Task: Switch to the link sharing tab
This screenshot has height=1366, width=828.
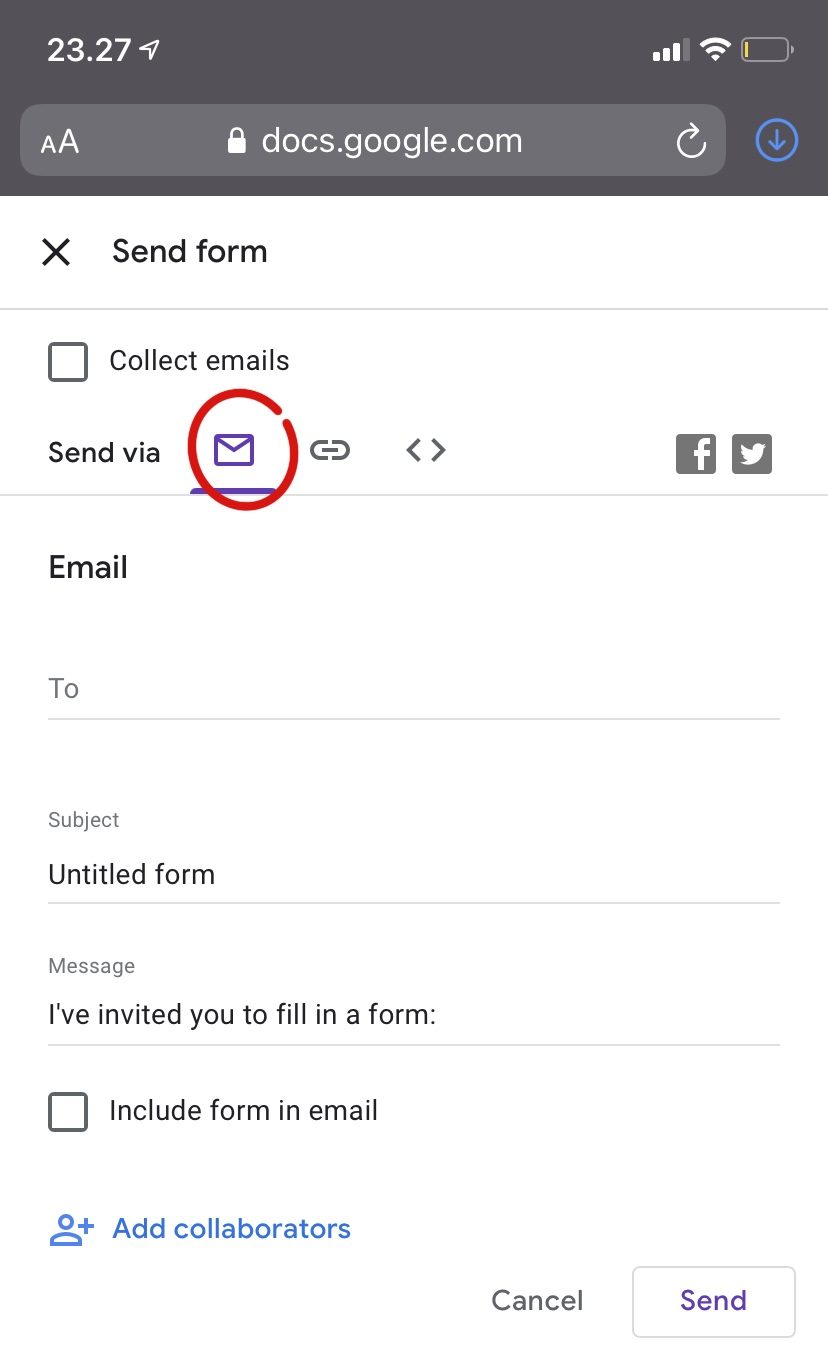Action: click(330, 451)
